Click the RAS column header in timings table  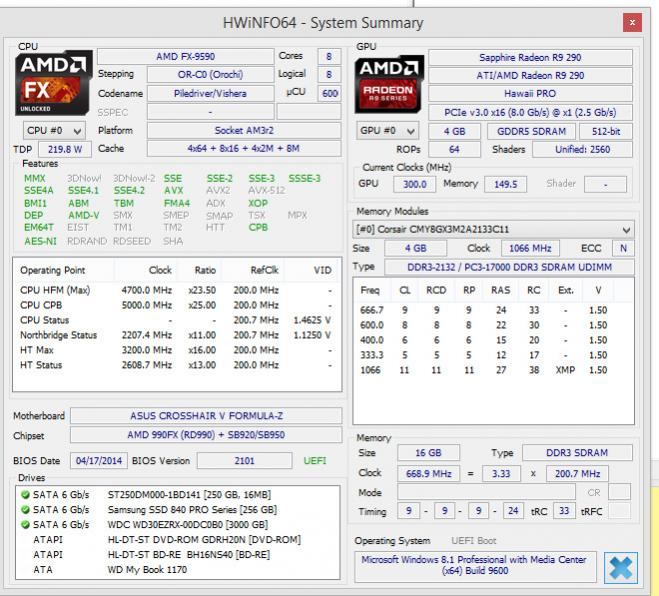[x=501, y=290]
